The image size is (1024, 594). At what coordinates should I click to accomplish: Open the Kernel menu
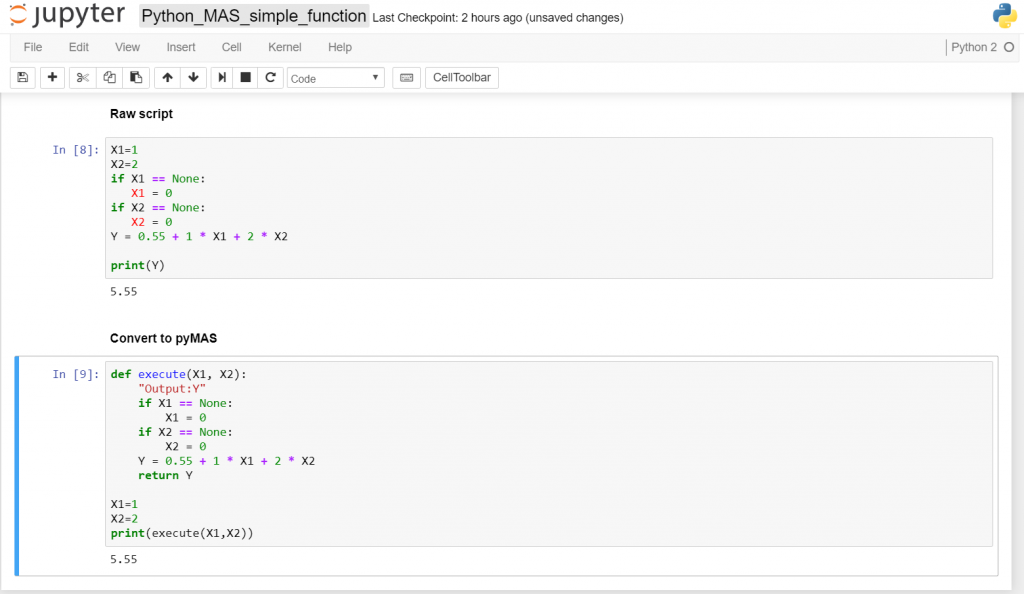(284, 47)
